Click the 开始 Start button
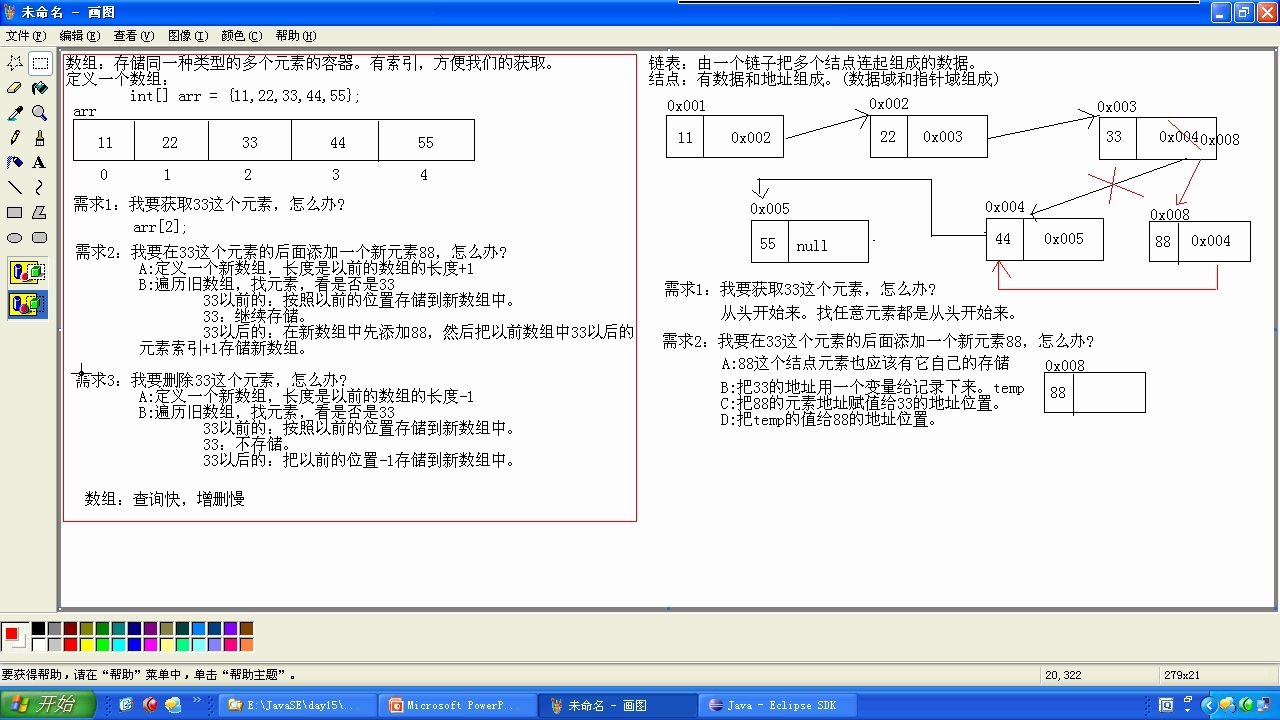This screenshot has height=720, width=1280. point(48,705)
